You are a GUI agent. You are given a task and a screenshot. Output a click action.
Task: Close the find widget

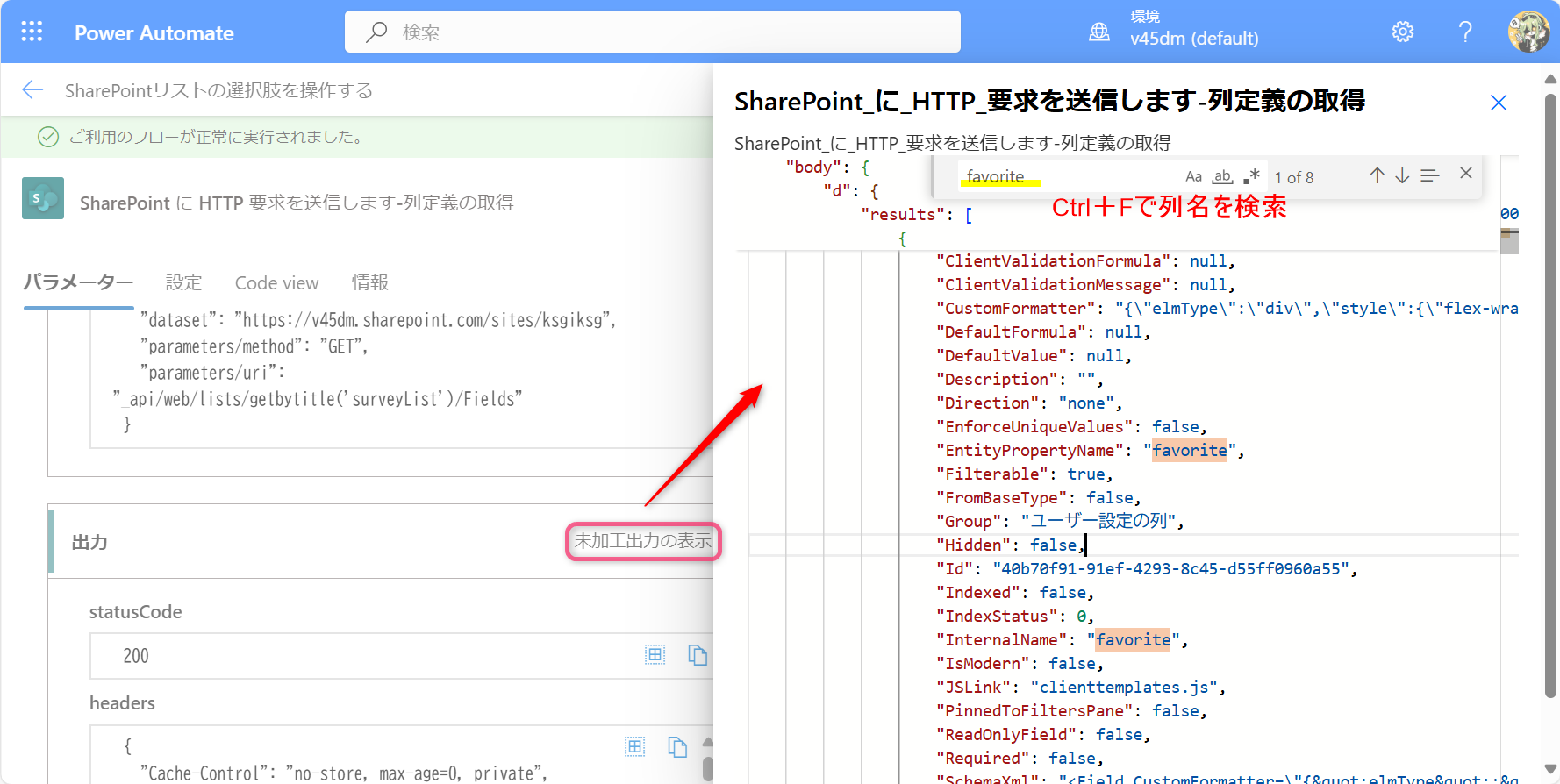point(1465,174)
